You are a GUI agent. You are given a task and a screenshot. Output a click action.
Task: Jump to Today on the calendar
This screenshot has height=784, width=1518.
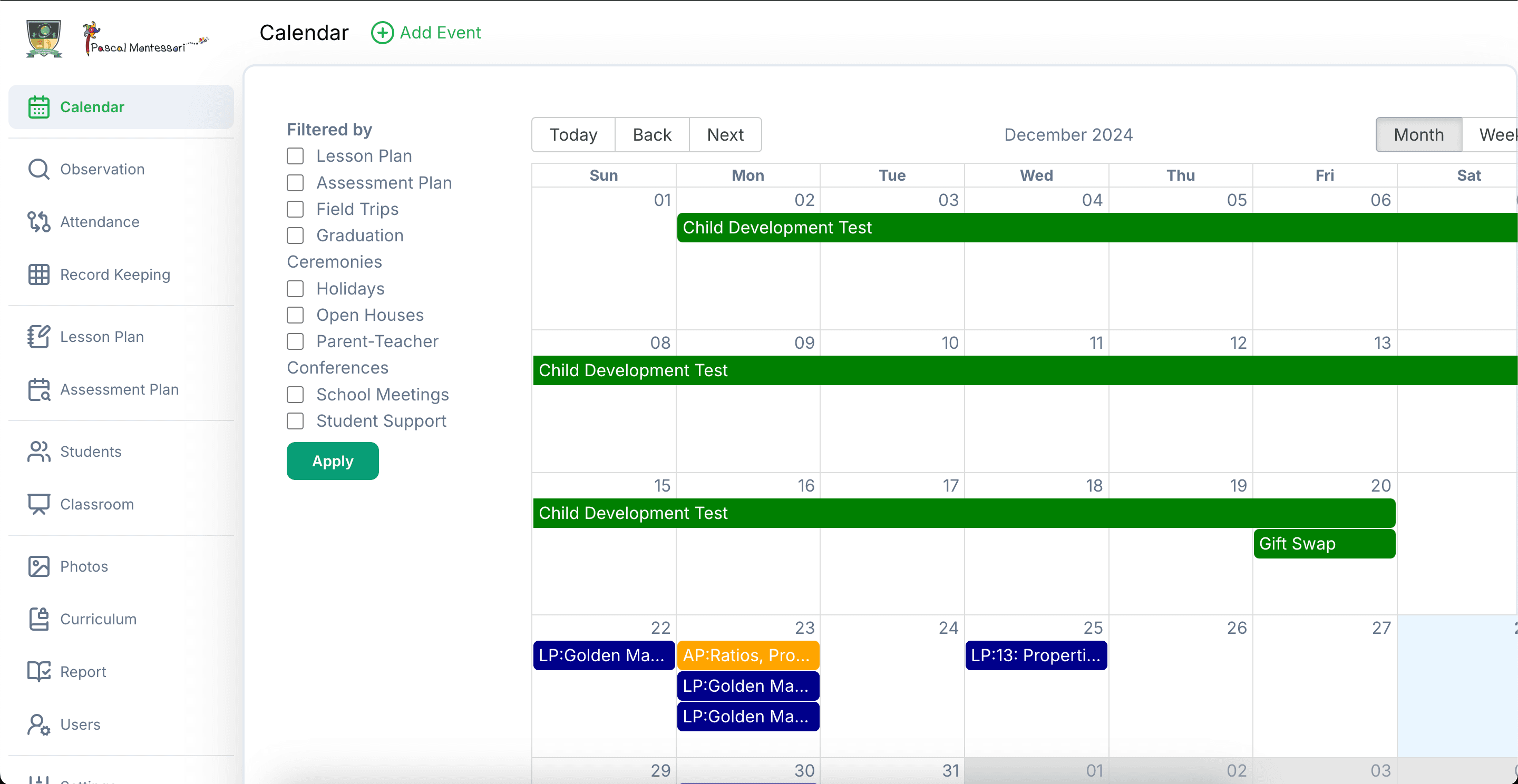573,135
